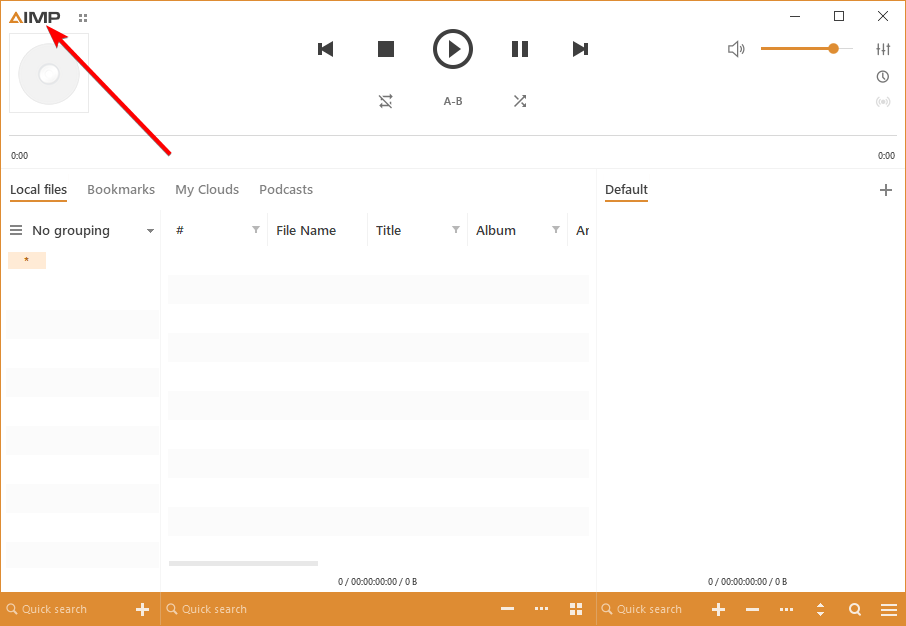Viewport: 906px width, 626px height.
Task: Click the internet radio capture icon
Action: click(883, 102)
